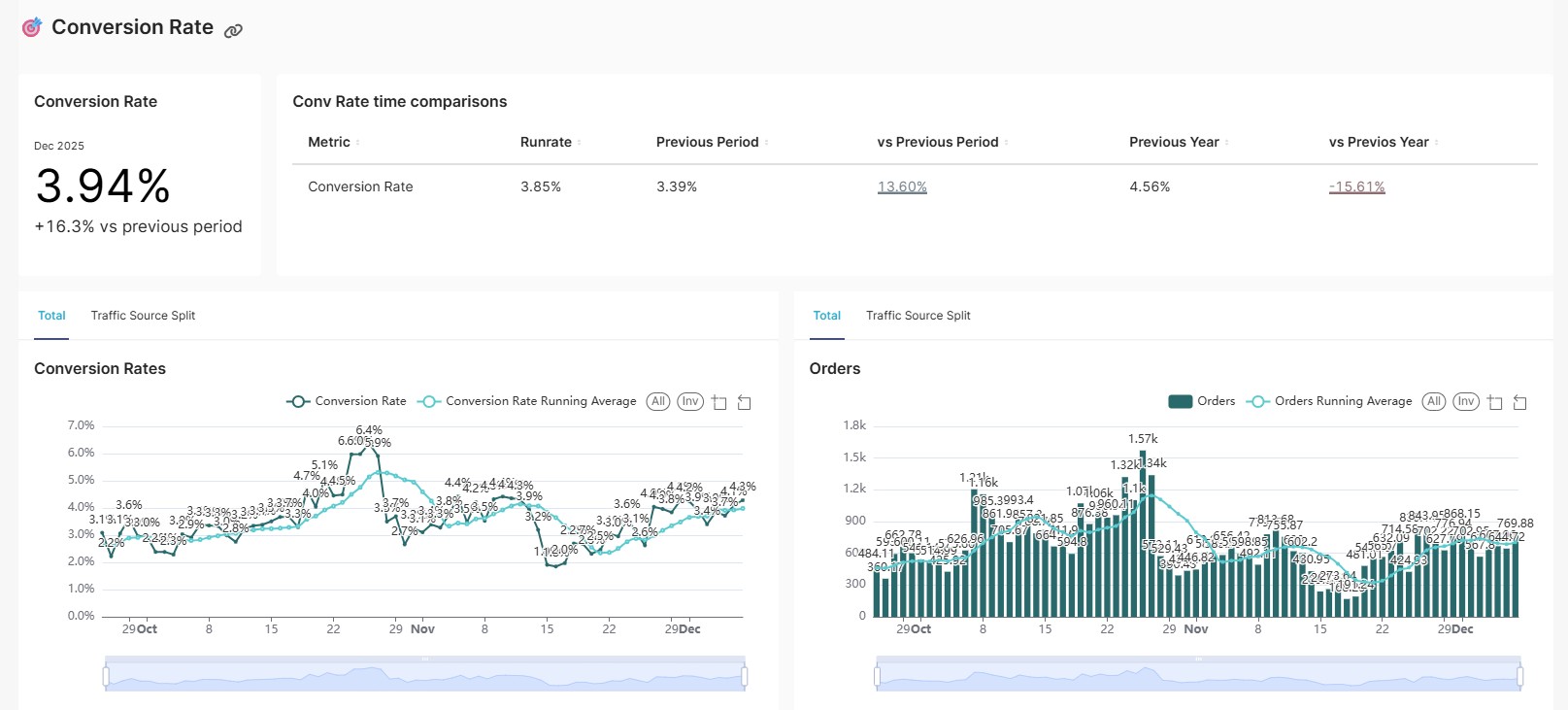Toggle Conversion Rate Running Average series
1568x710 pixels.
[528, 401]
